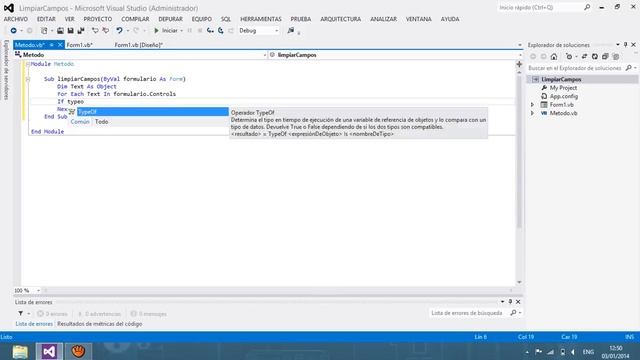Click the Home icon in Solution Explorer
Viewport: 640px width, 360px height.
[x=554, y=57]
